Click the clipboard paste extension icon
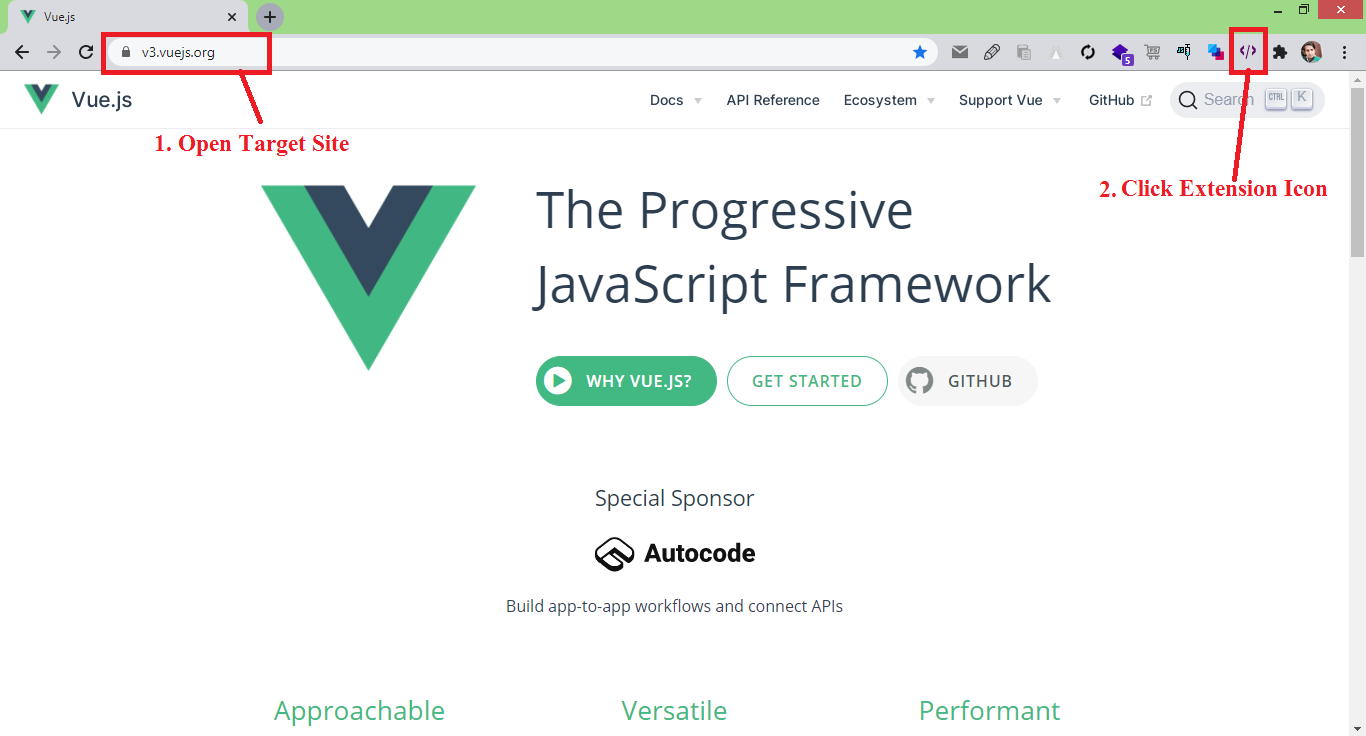 coord(1024,52)
